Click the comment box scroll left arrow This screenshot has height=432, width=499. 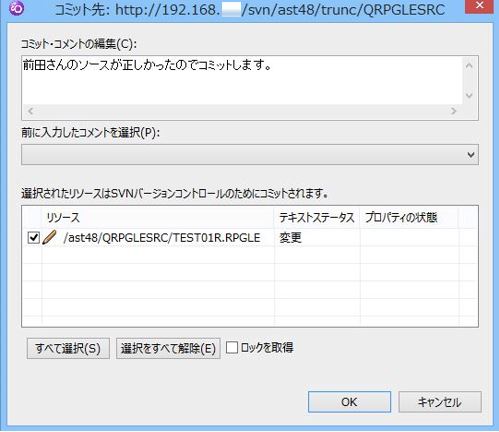30,111
